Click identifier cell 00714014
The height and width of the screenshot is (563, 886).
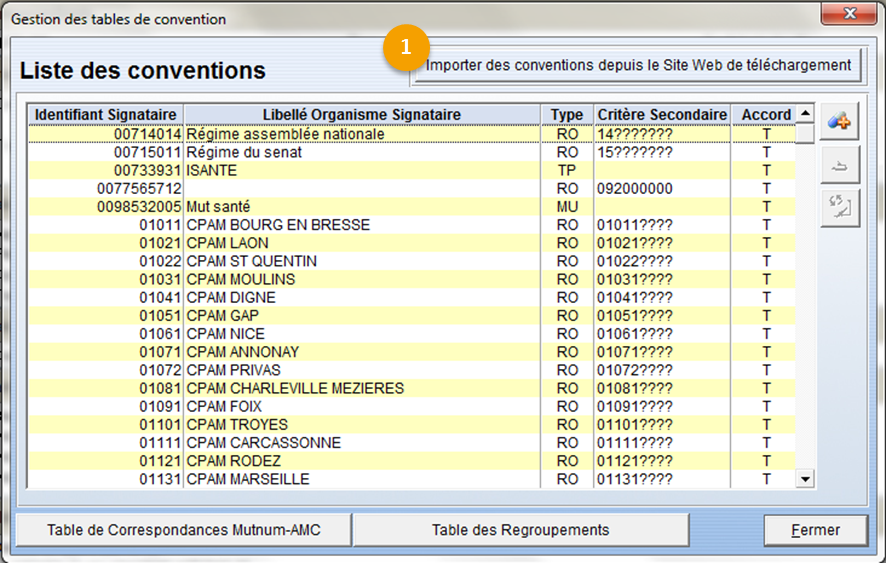coord(106,134)
